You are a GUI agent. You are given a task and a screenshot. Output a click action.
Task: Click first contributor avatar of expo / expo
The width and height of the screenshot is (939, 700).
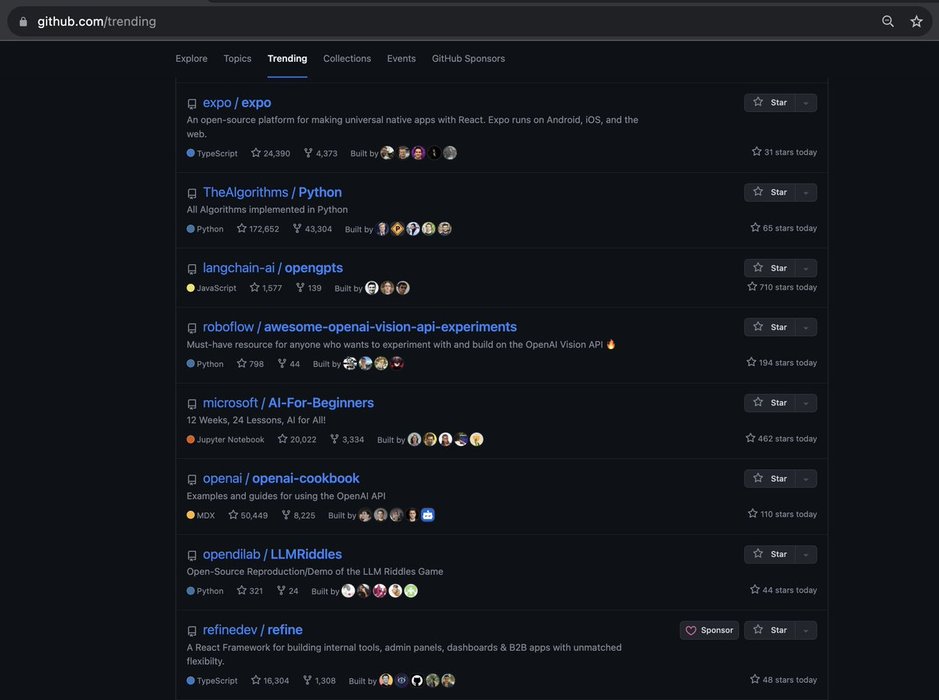coord(387,153)
